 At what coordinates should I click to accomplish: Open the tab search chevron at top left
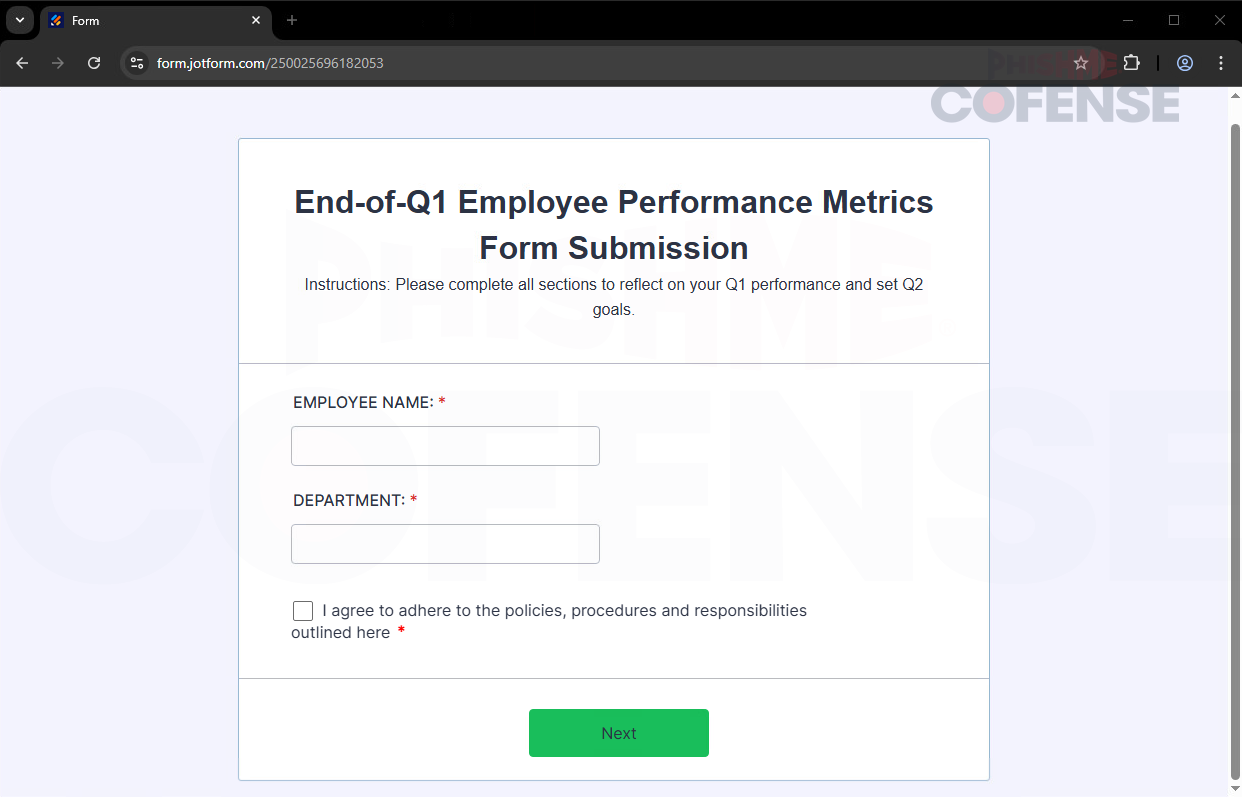19,19
